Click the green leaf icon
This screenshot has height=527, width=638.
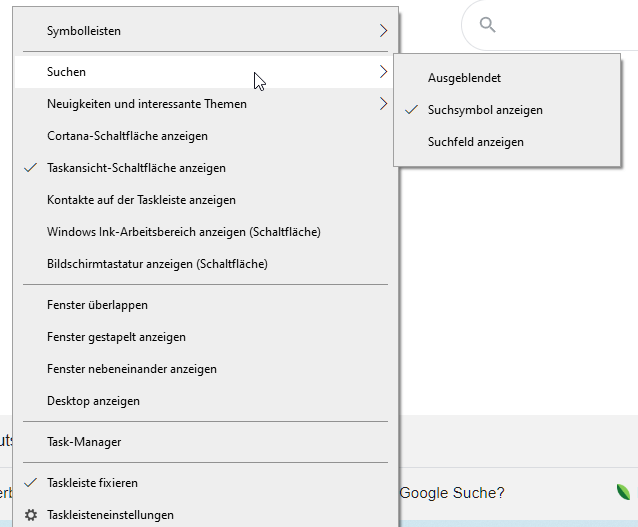pos(623,492)
